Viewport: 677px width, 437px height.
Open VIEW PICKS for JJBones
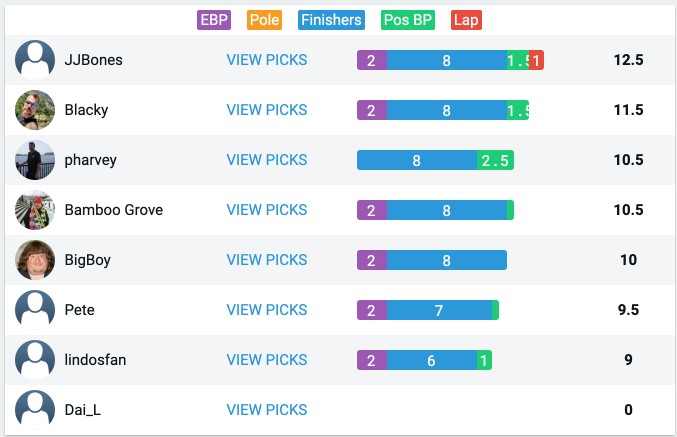267,60
